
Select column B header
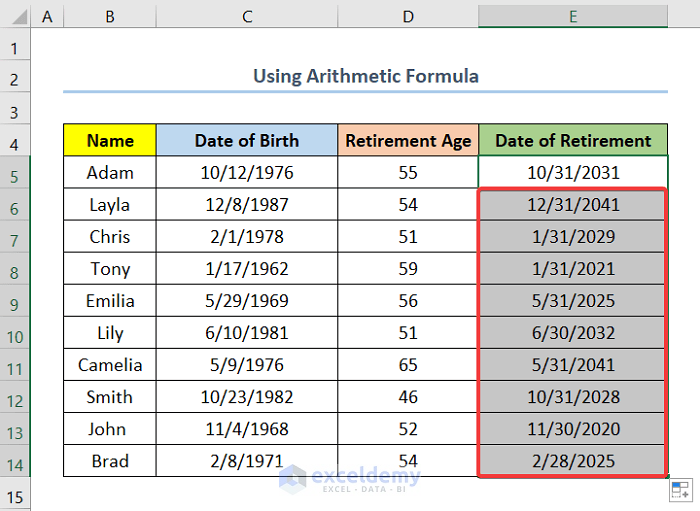pos(109,16)
